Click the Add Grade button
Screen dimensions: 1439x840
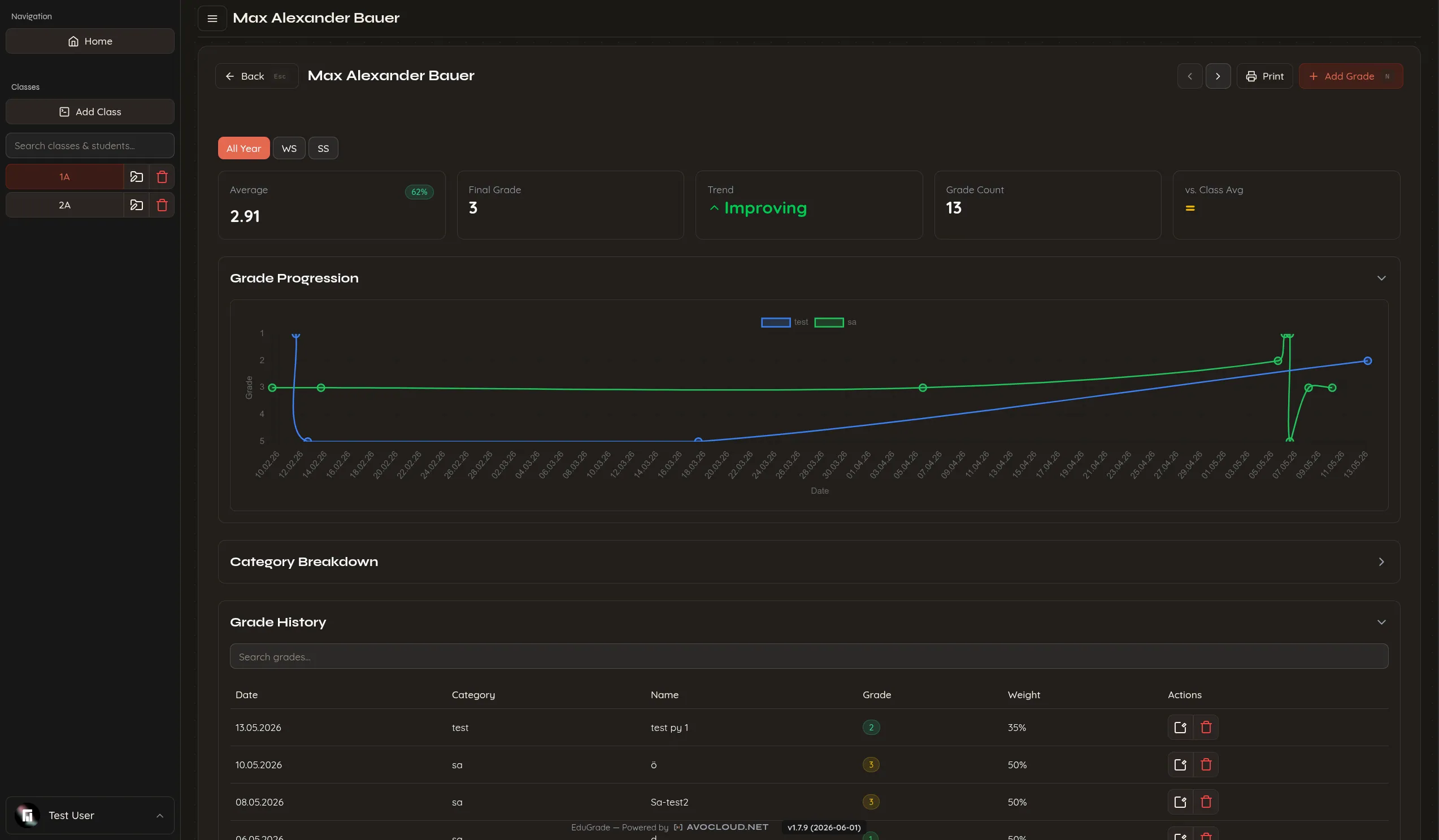click(1350, 76)
